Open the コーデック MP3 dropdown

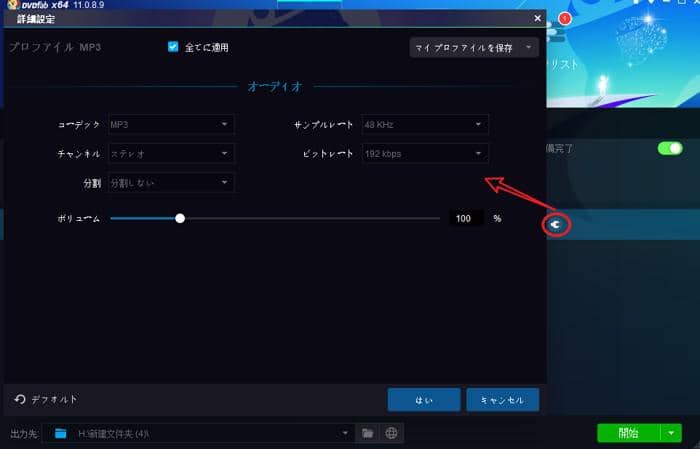171,125
